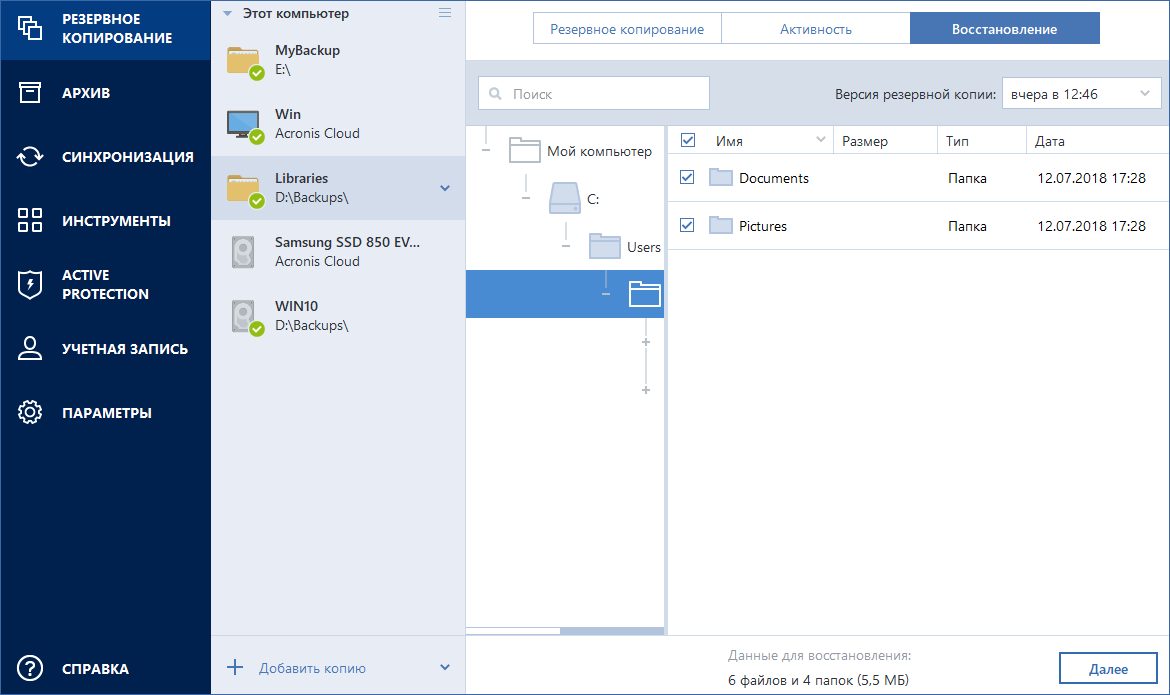Open the Settings gear icon
1170x695 pixels.
point(30,413)
